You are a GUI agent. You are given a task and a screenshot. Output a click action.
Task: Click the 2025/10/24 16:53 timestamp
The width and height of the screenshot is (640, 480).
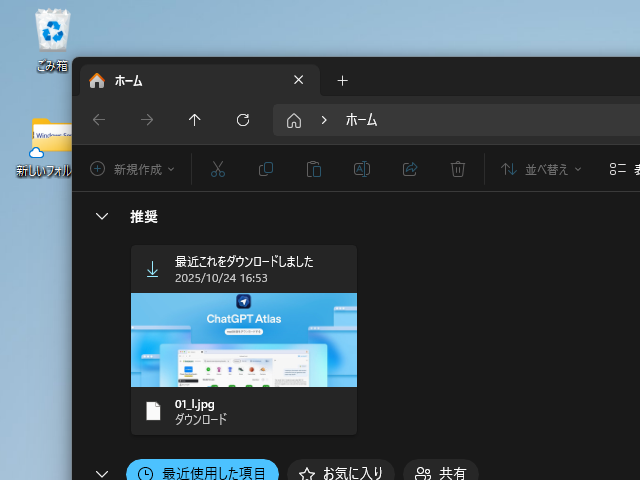click(221, 278)
